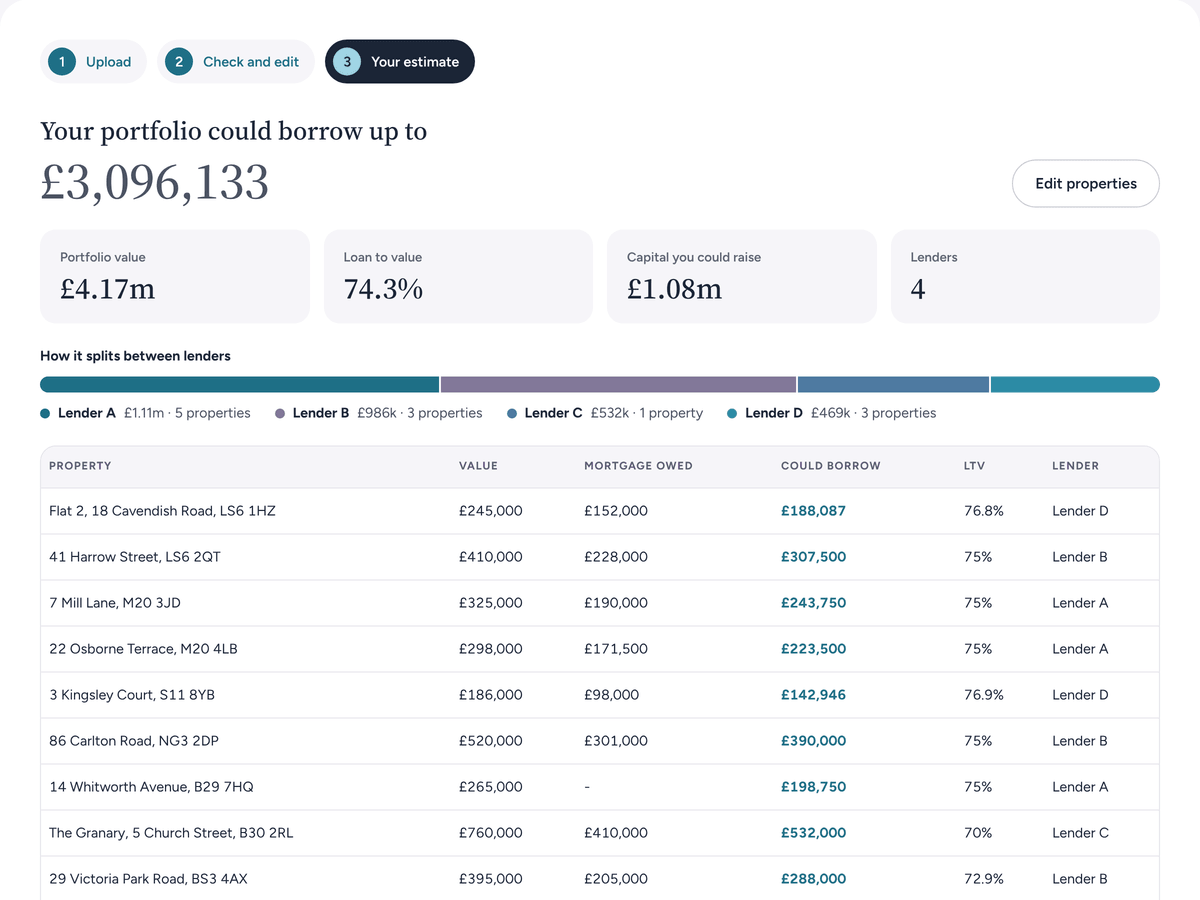The width and height of the screenshot is (1200, 900).
Task: Click the Edit properties button
Action: tap(1086, 184)
